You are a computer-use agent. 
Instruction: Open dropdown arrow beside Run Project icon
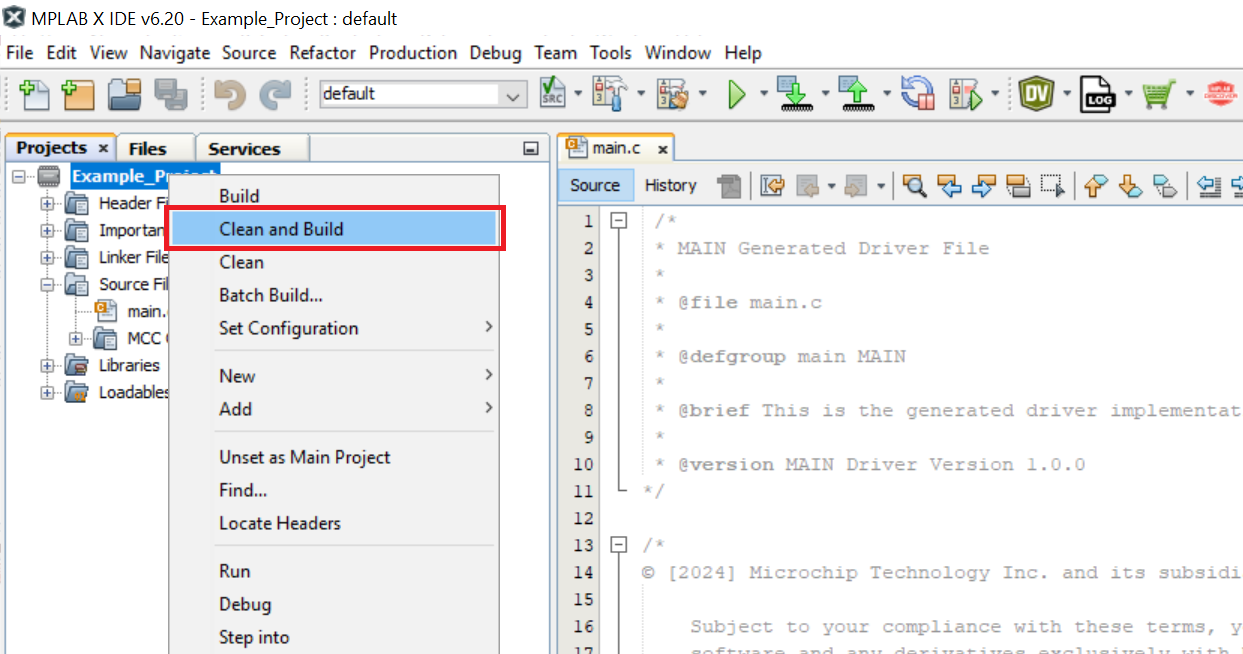(x=764, y=94)
